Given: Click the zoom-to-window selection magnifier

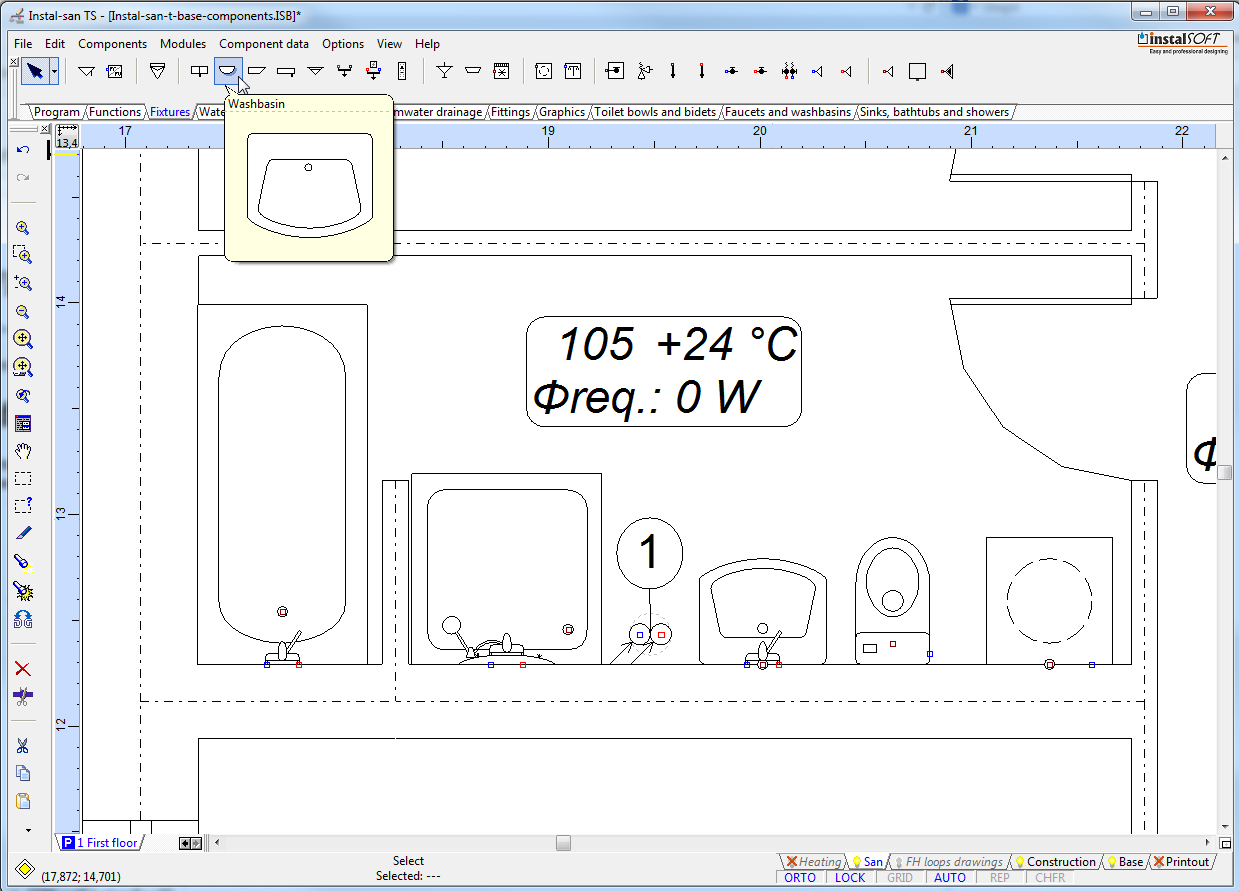Looking at the screenshot, I should [x=23, y=255].
